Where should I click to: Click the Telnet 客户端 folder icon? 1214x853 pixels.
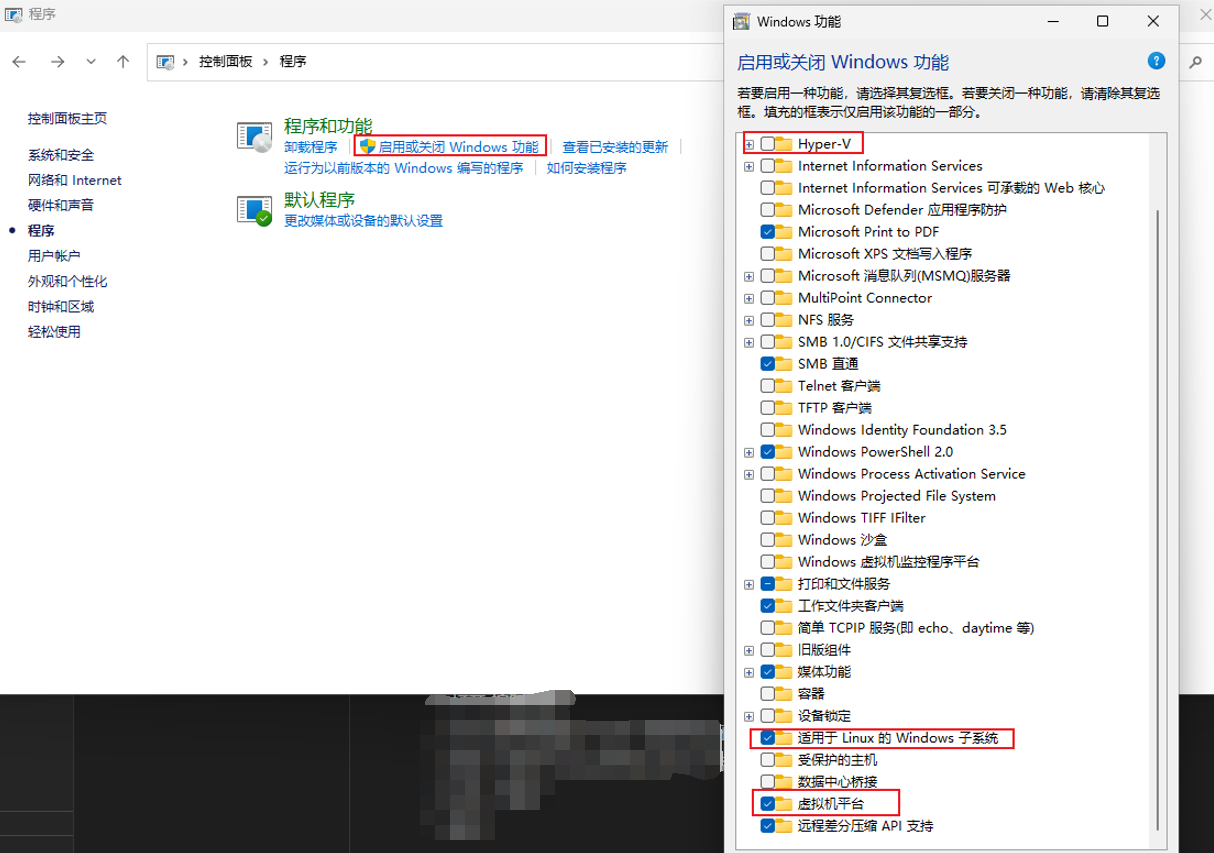pos(784,386)
